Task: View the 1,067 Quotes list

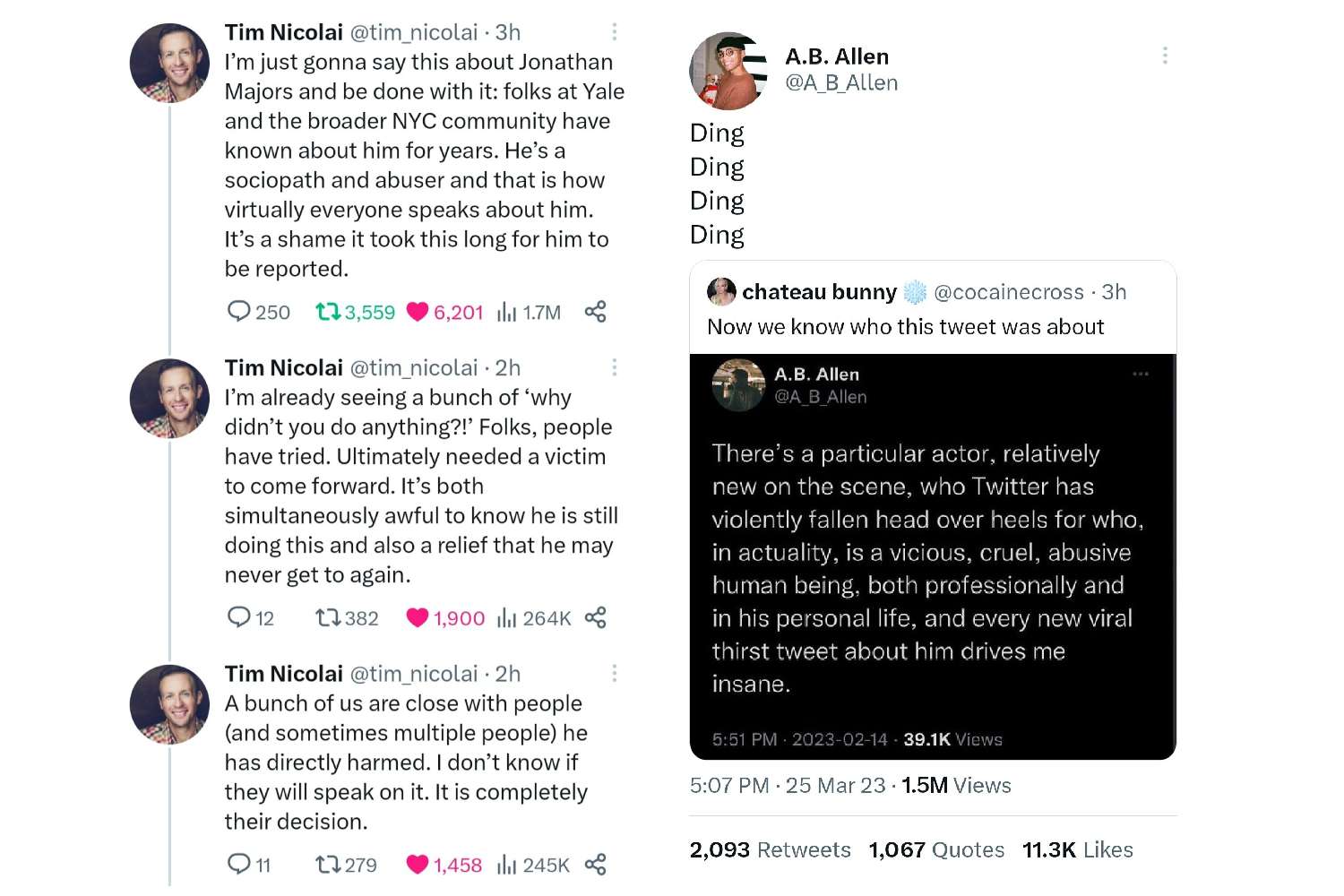Action: pos(936,849)
